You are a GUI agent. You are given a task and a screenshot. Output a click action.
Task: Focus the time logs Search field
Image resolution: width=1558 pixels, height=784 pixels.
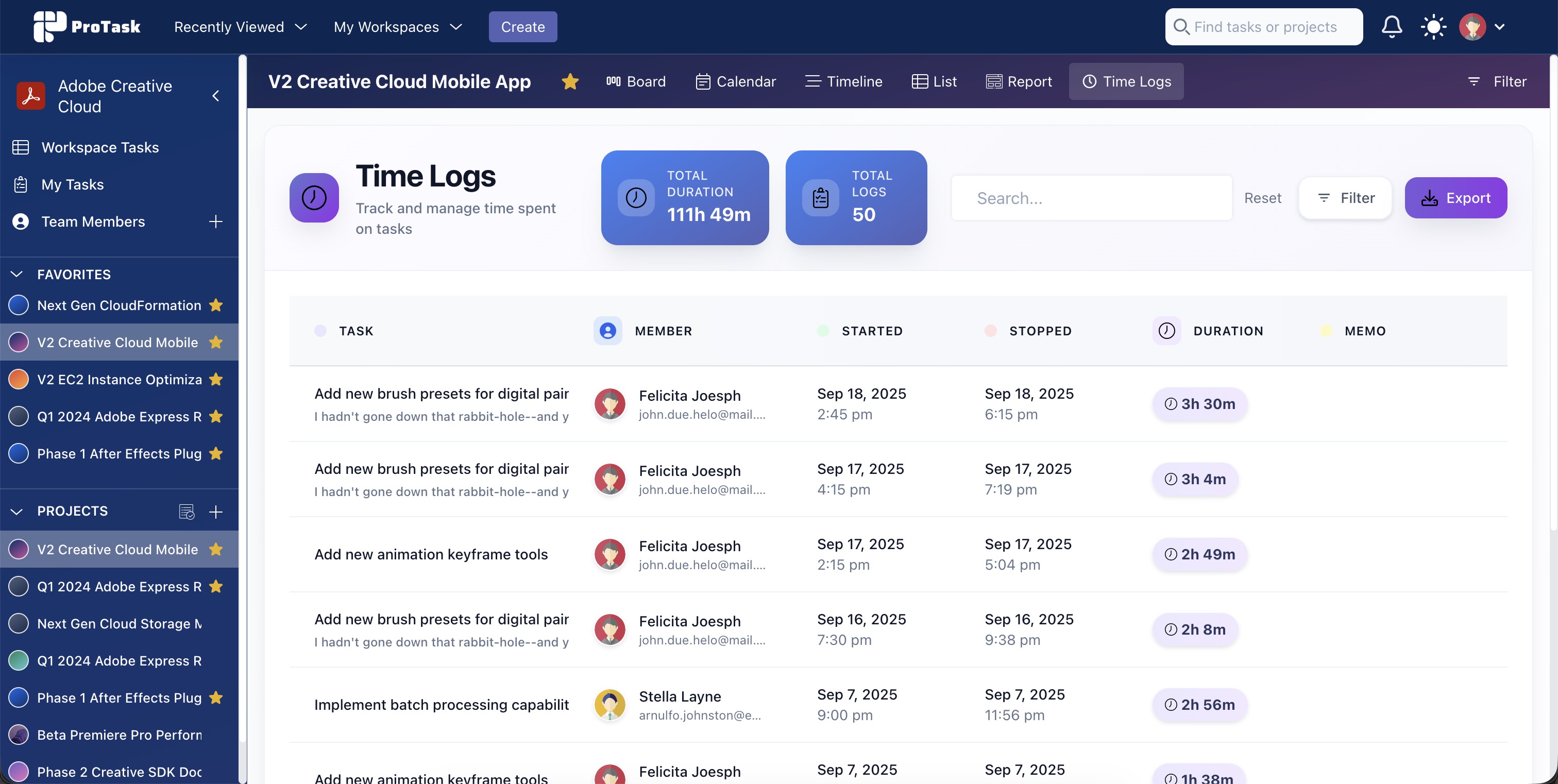(x=1091, y=198)
